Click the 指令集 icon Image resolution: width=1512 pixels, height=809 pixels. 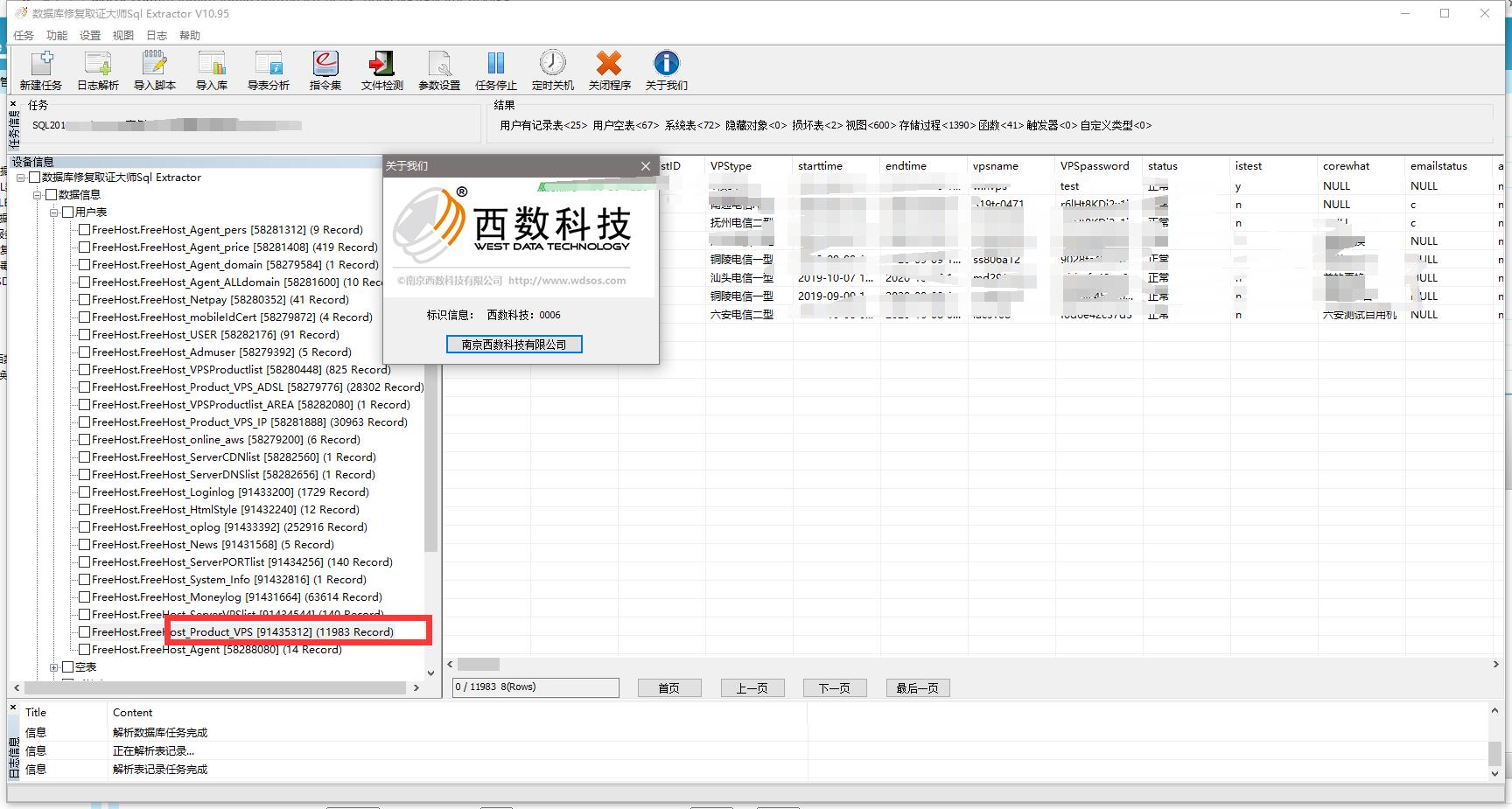tap(325, 70)
